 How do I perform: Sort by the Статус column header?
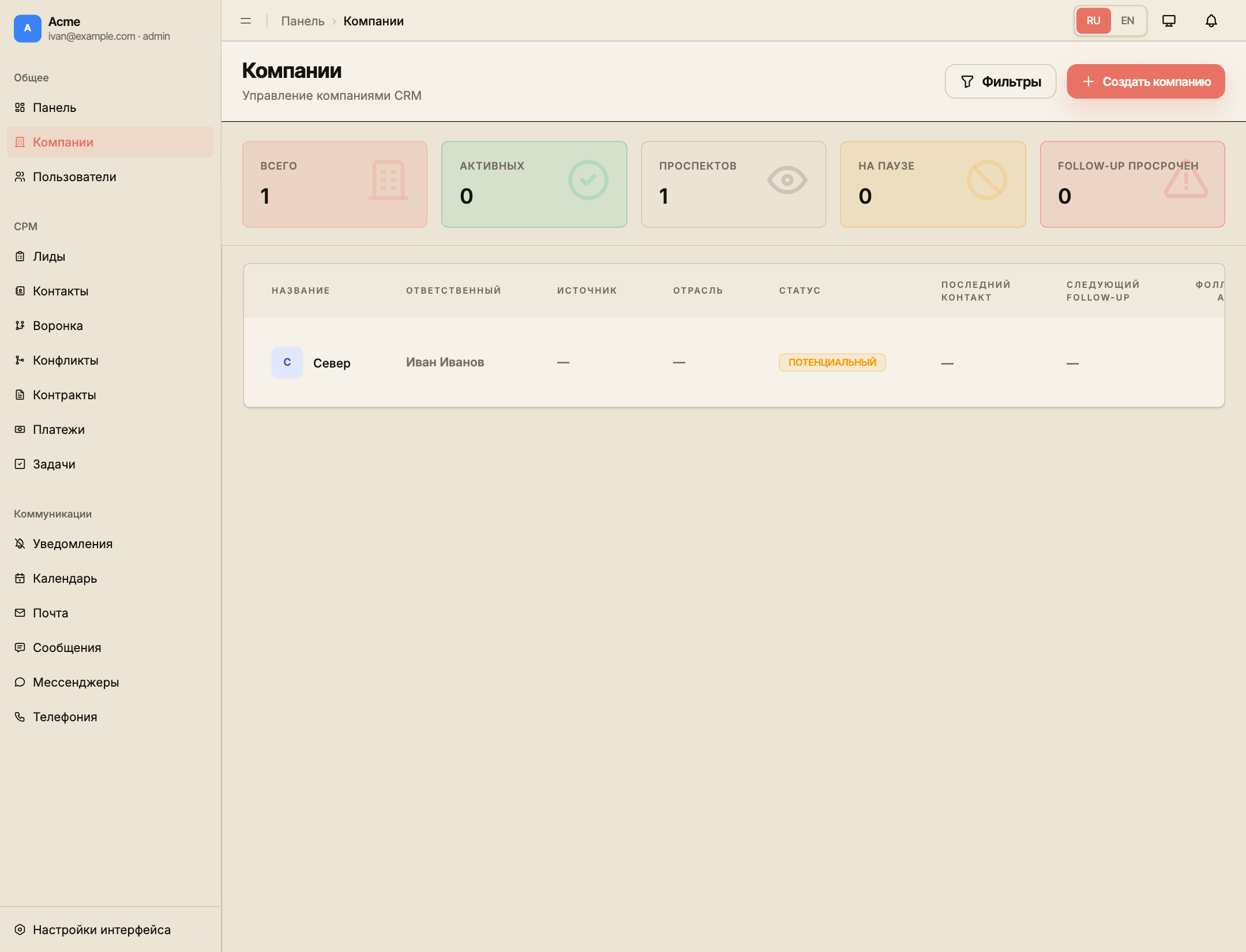(x=800, y=291)
